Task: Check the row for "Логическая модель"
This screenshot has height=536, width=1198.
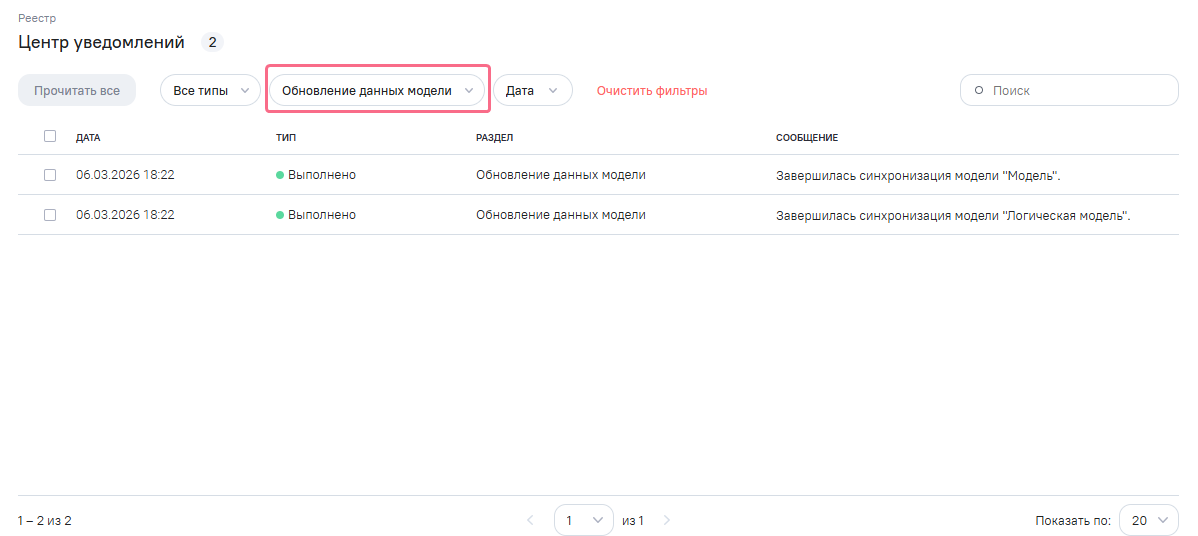Action: (50, 215)
